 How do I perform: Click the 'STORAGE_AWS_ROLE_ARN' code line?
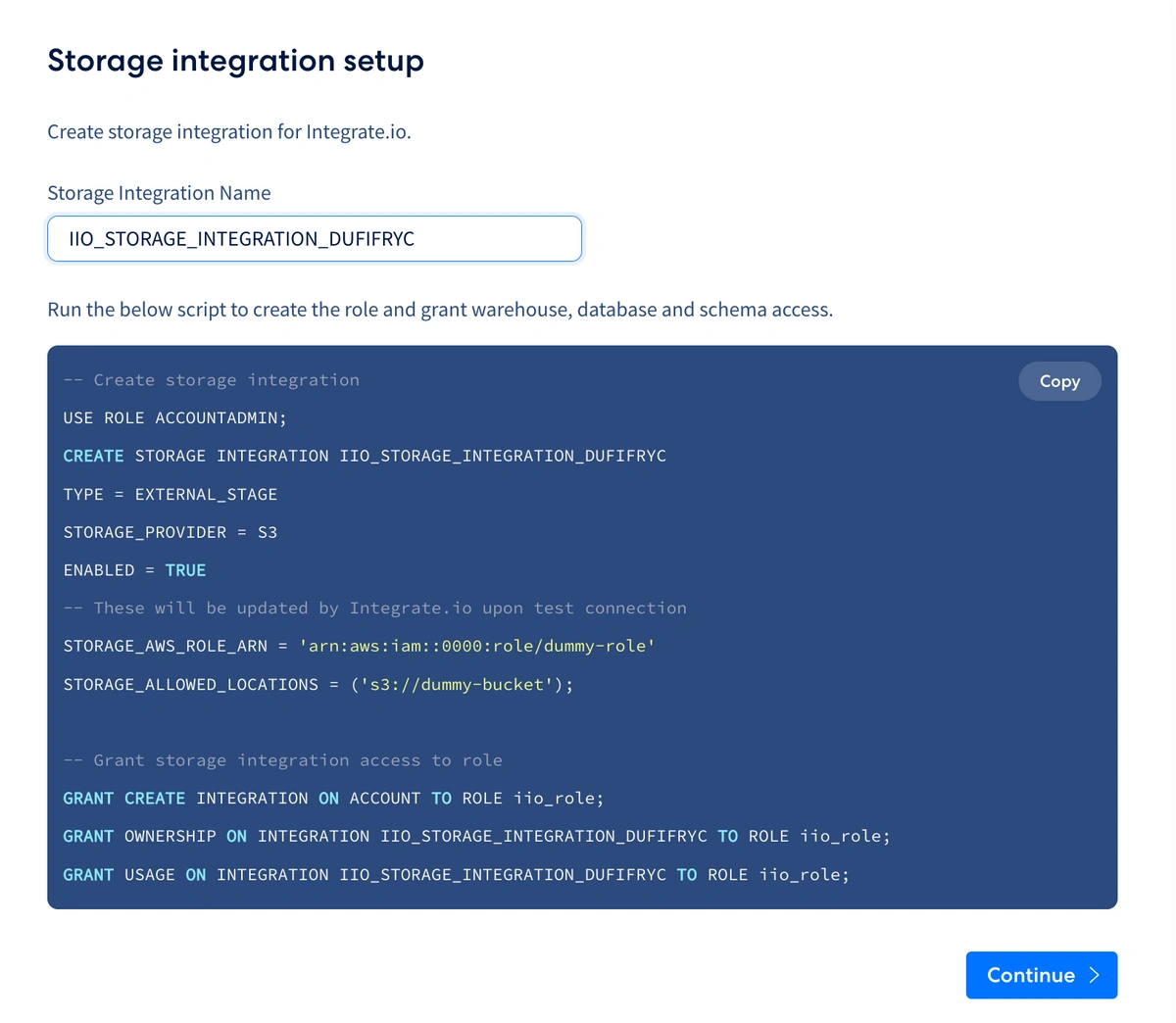[360, 647]
